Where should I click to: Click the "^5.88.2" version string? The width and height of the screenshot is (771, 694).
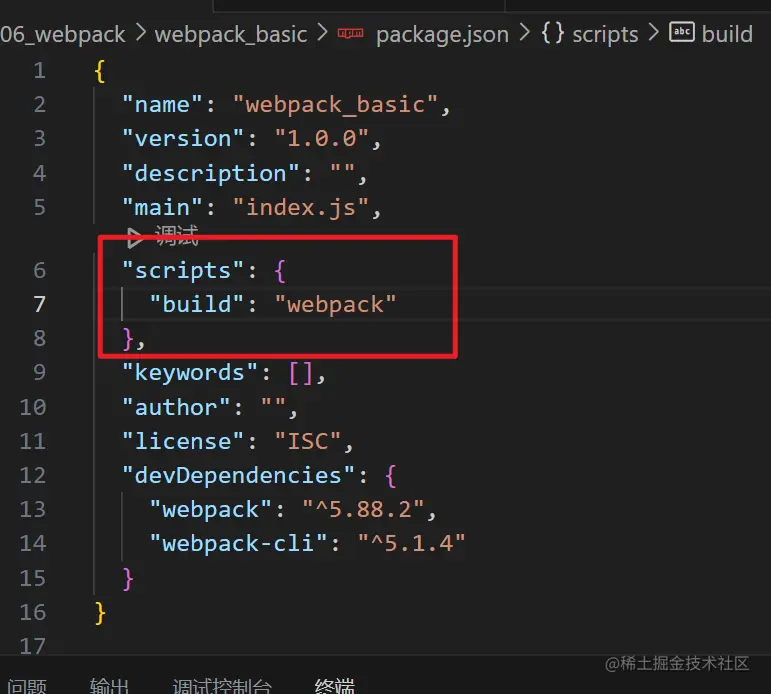363,510
